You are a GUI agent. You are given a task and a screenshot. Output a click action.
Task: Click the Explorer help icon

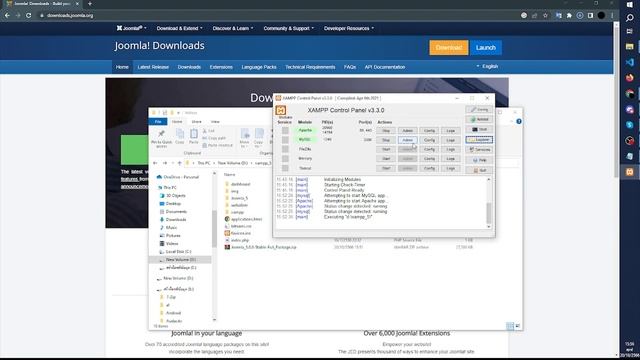coord(519,122)
